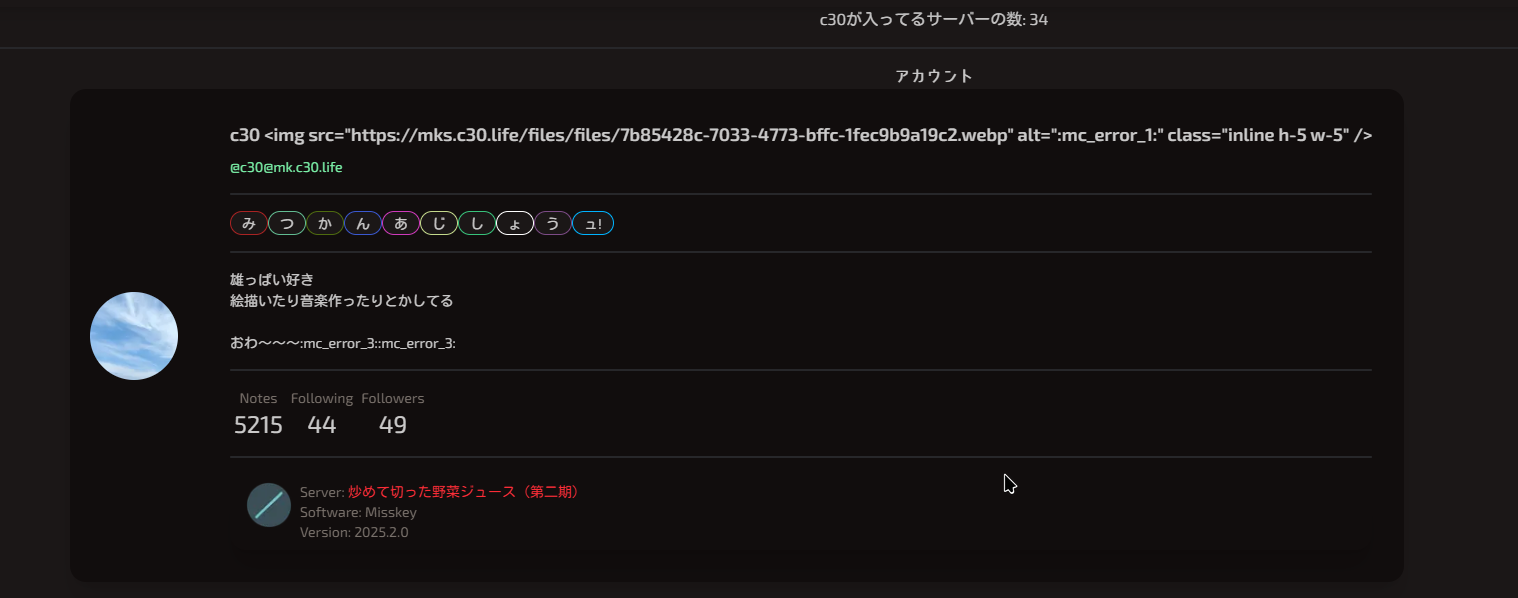Click the じ badge
1518x598 pixels.
(x=438, y=224)
